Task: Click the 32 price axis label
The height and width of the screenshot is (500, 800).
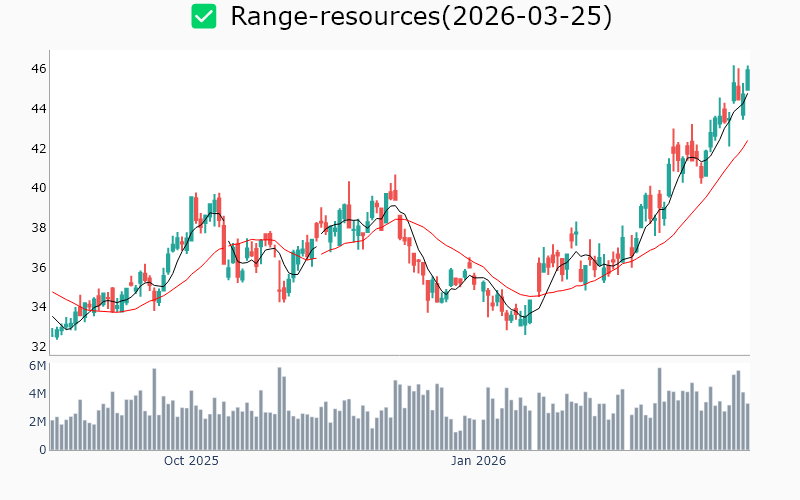Action: (x=38, y=347)
